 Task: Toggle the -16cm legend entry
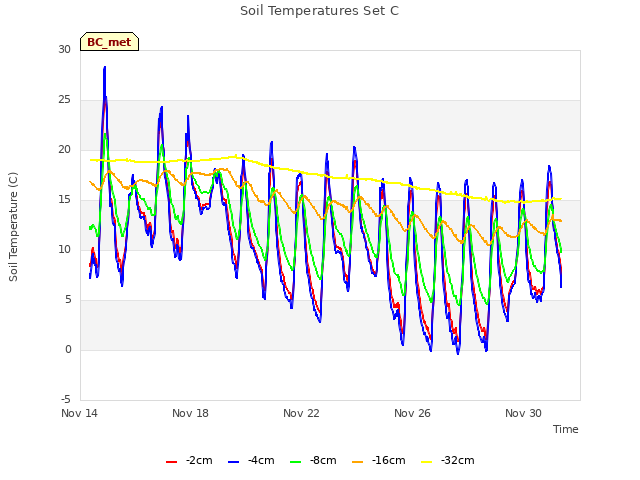[379, 460]
